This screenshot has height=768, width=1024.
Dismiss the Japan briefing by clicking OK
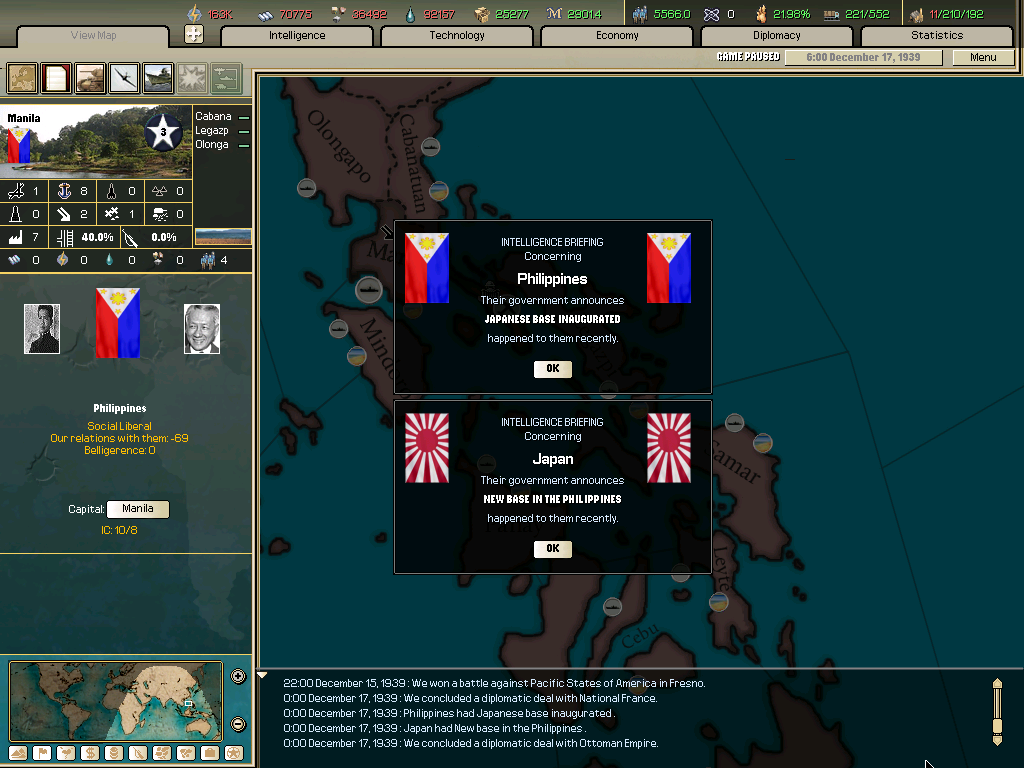point(552,549)
